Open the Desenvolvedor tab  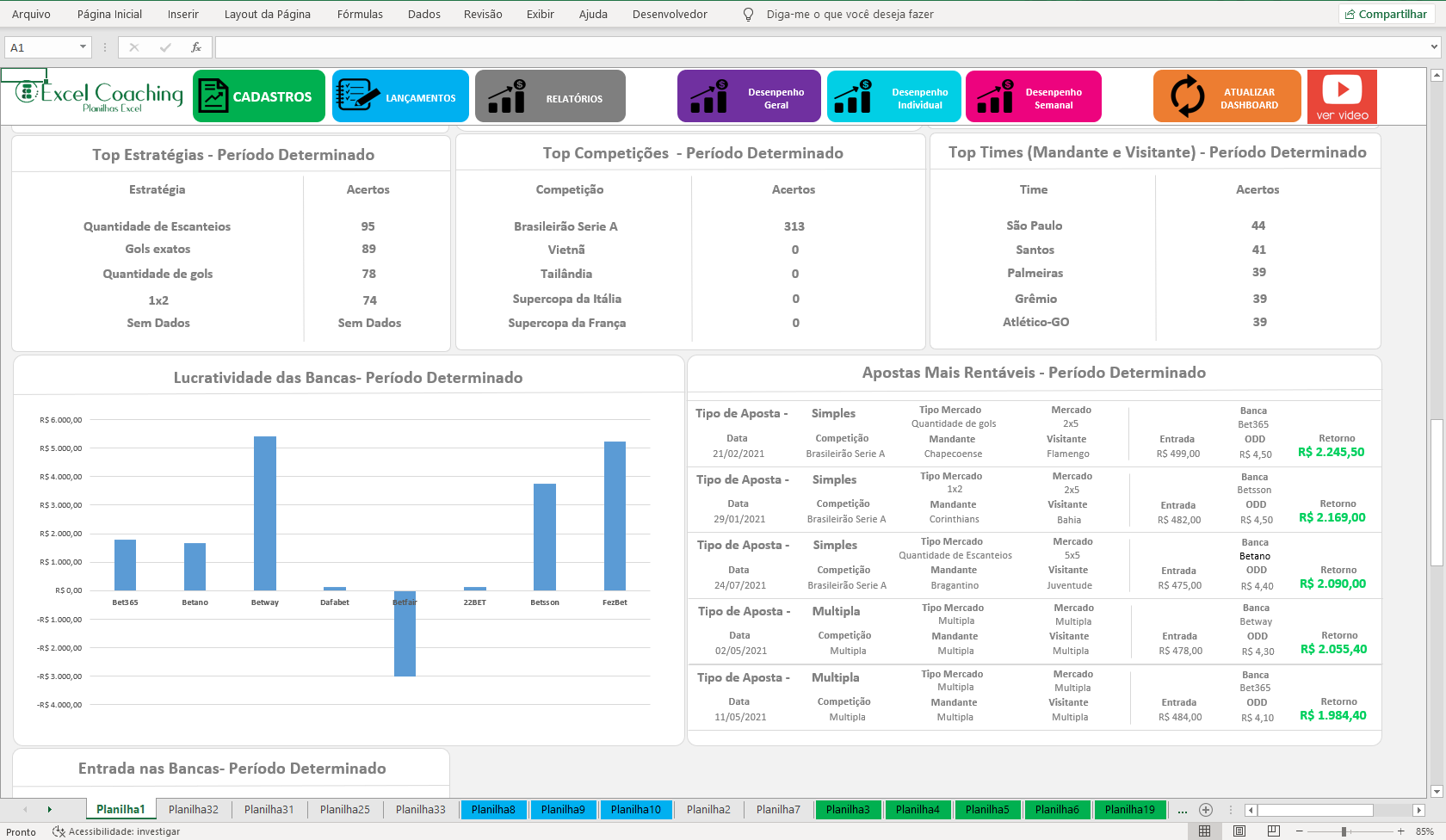point(670,14)
